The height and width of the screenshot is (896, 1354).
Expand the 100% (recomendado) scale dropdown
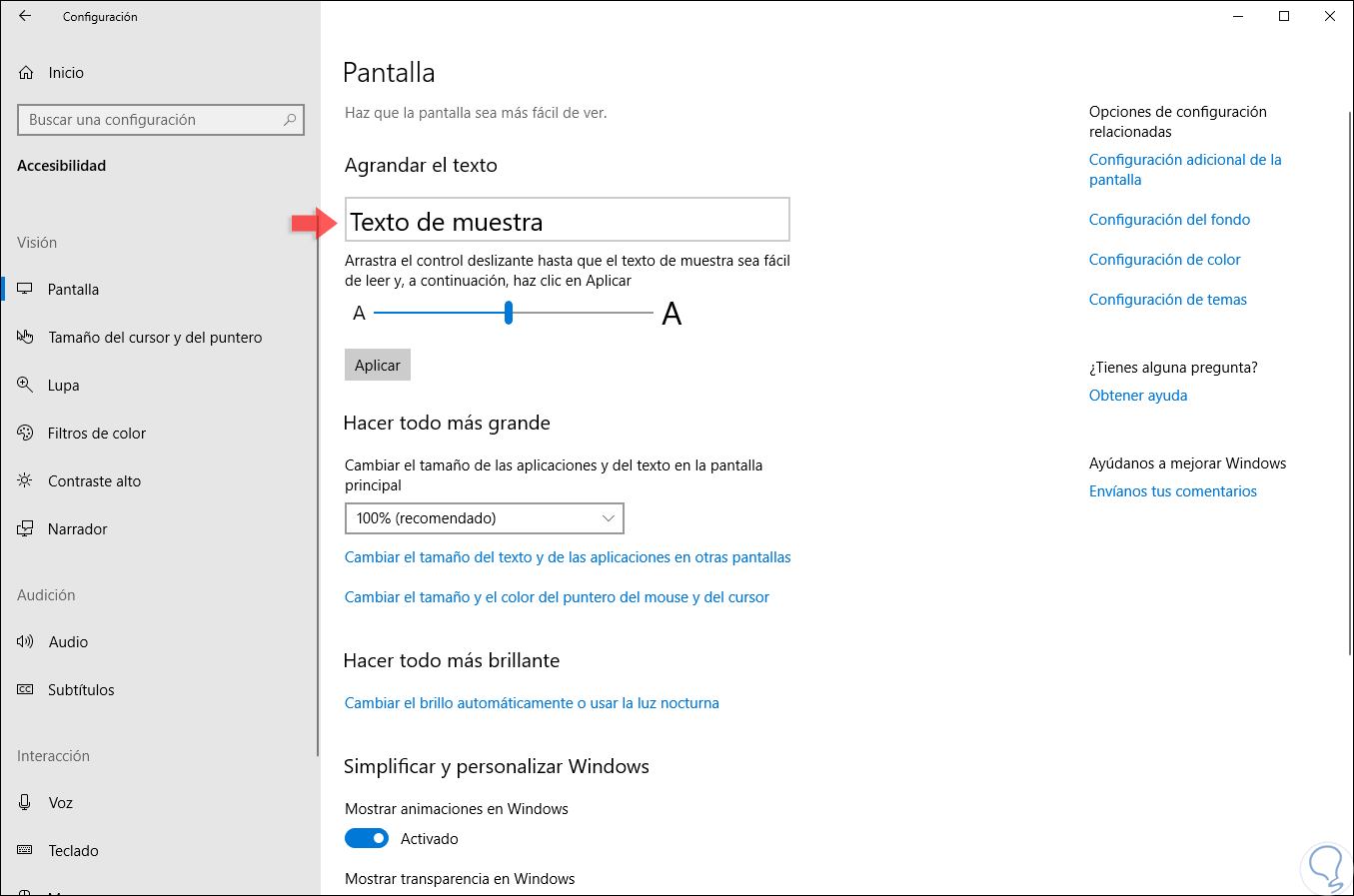(484, 518)
